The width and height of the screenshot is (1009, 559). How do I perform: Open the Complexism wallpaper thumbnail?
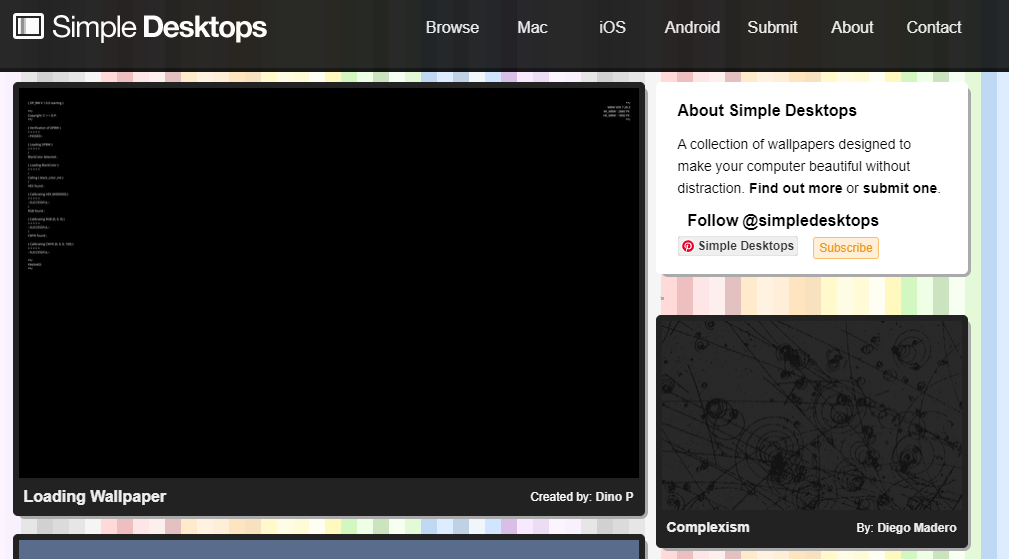coord(811,415)
